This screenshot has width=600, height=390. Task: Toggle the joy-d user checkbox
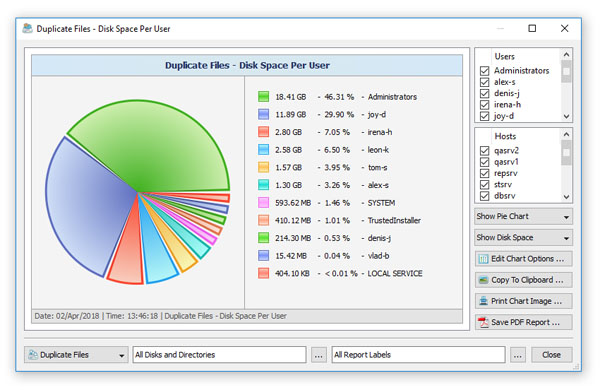pos(484,116)
